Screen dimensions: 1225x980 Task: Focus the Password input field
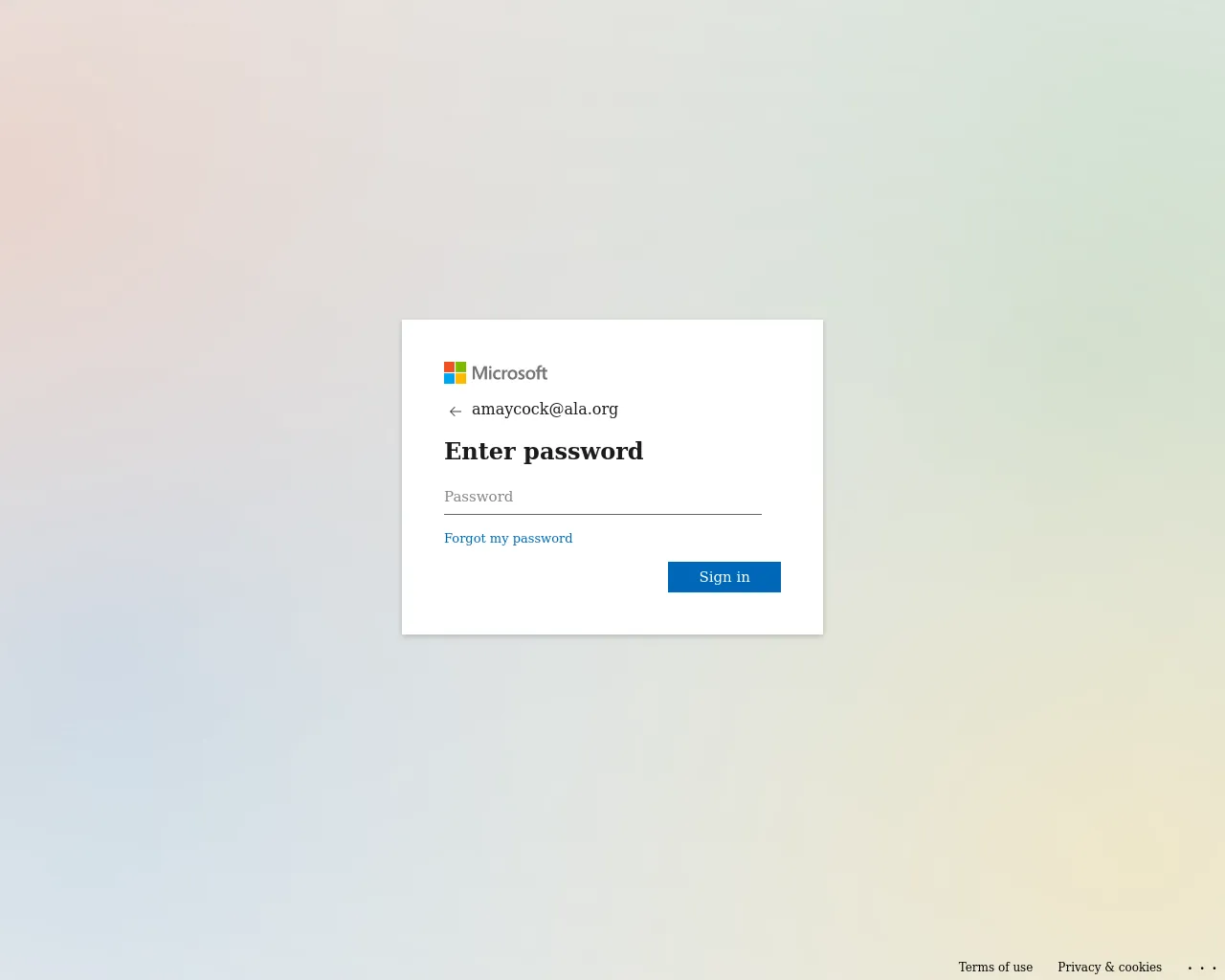click(x=603, y=497)
